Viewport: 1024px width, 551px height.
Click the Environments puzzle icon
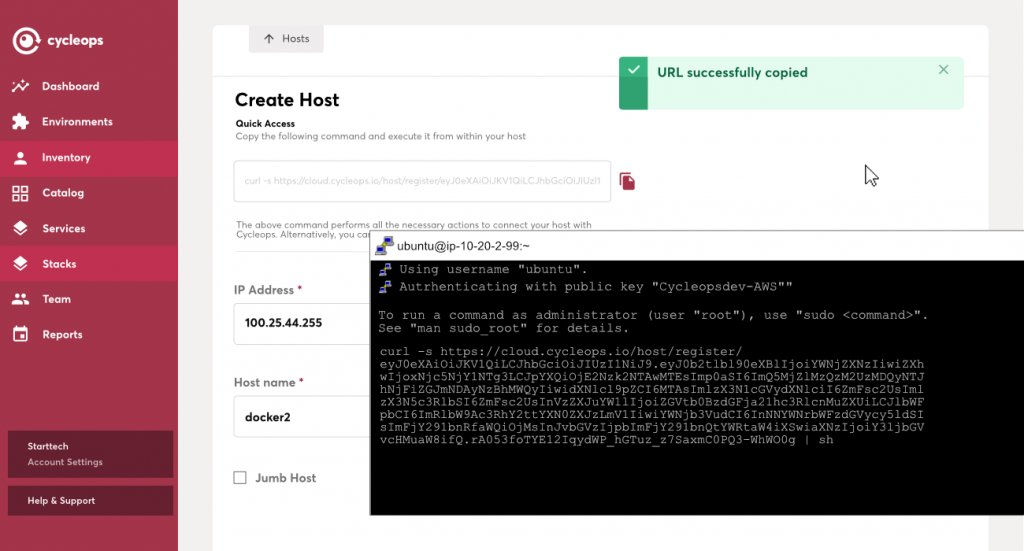point(20,121)
